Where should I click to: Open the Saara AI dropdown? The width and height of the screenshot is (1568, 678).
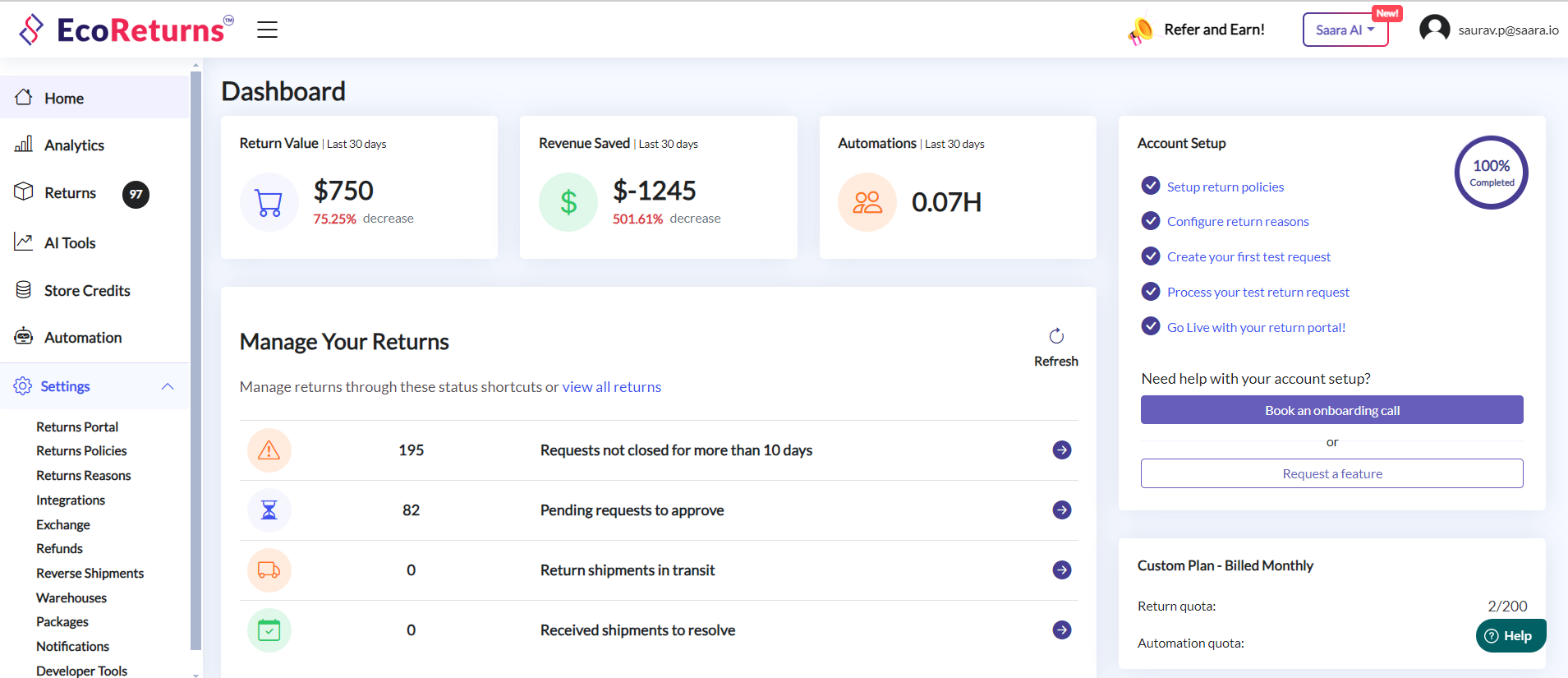1345,30
